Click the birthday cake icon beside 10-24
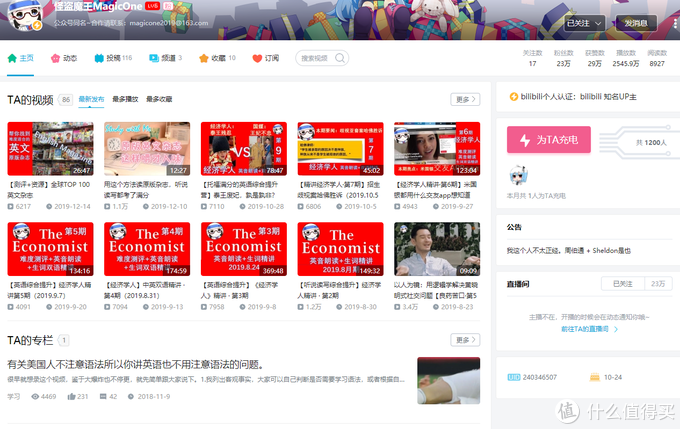This screenshot has width=680, height=429. (x=595, y=377)
